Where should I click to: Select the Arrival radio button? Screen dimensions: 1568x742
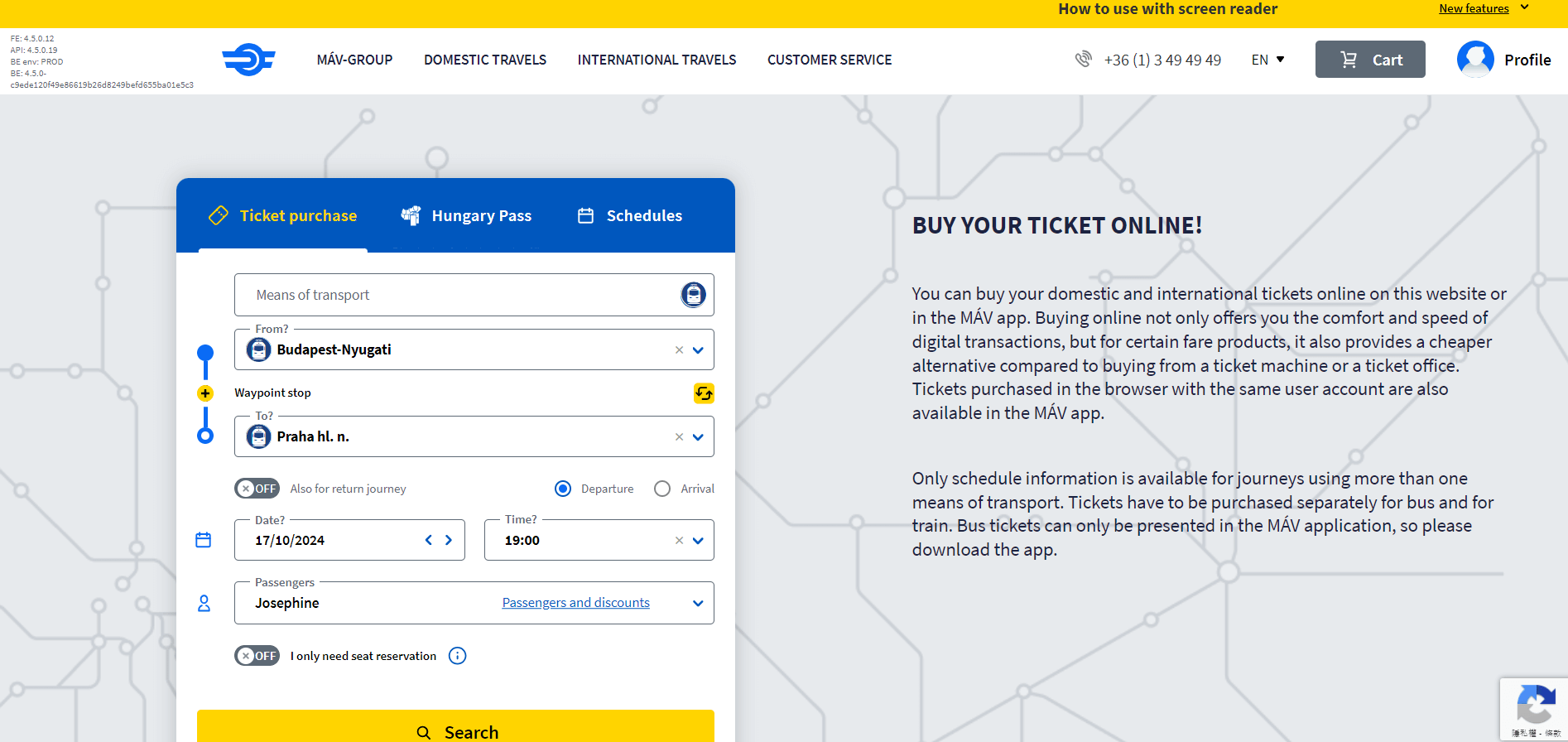click(x=662, y=489)
